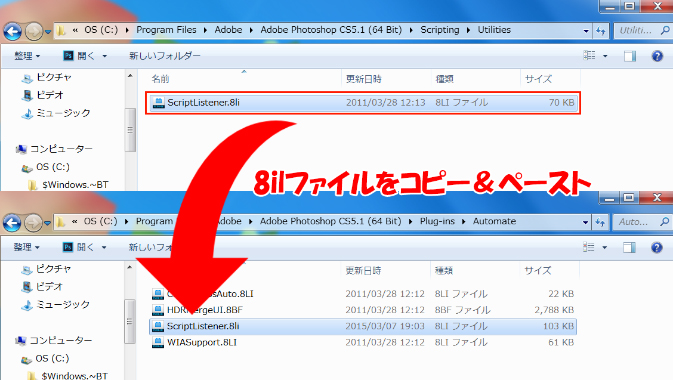673x380 pixels.
Task: Click Adobe breadcrumb in top address bar
Action: point(228,30)
